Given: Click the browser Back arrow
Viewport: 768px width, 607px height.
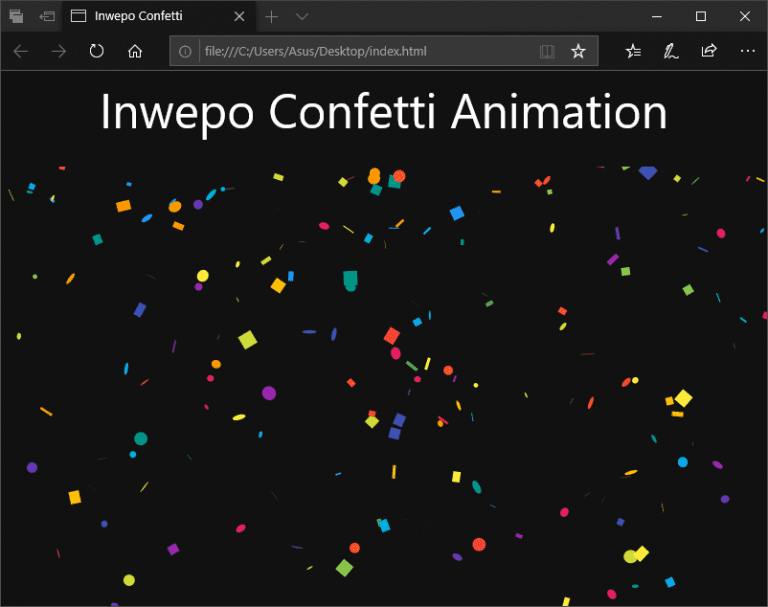Looking at the screenshot, I should coord(21,51).
